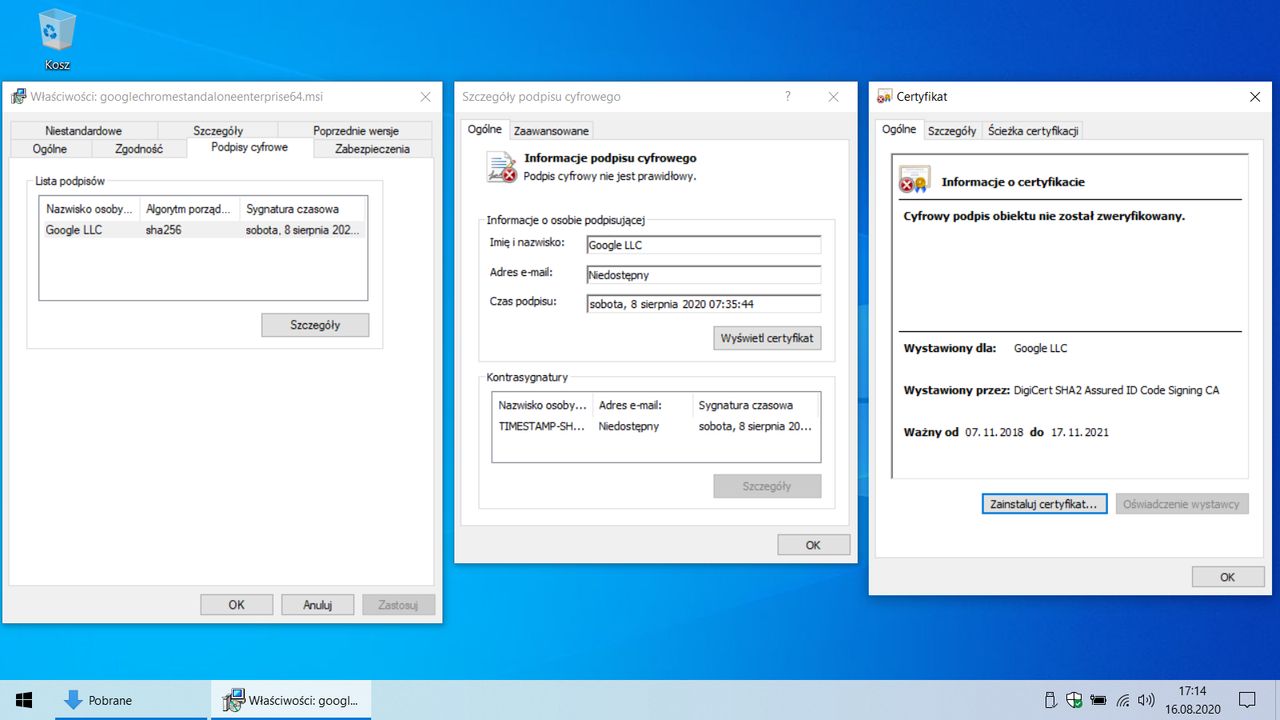Click Zainstaluj certyfikat button
1280x720 pixels.
pyautogui.click(x=1044, y=504)
